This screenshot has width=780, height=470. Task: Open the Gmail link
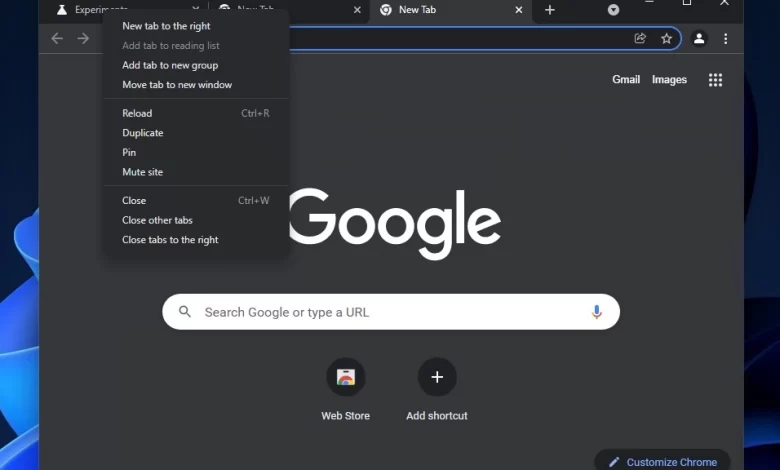pyautogui.click(x=626, y=80)
